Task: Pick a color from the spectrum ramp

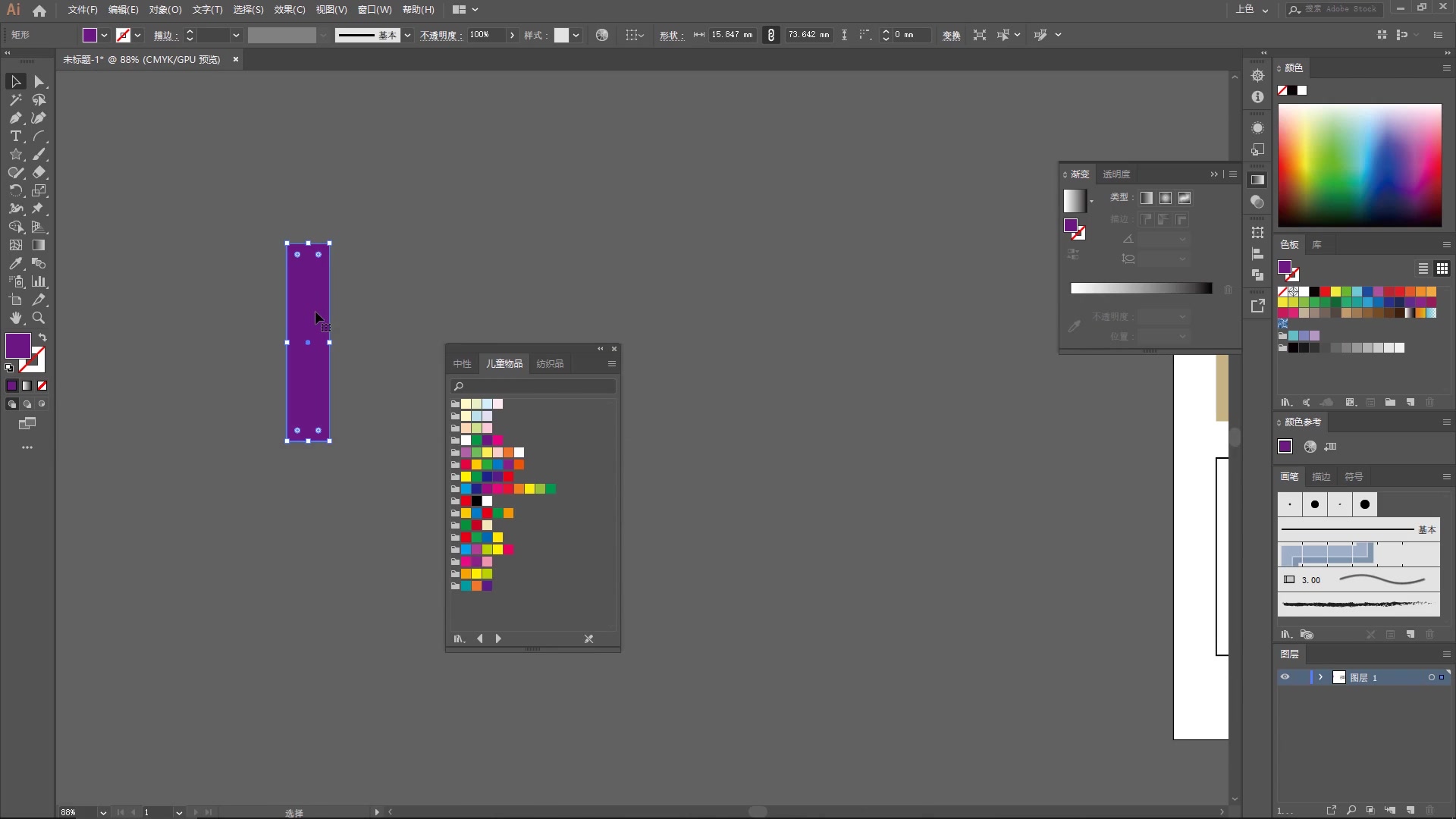Action: [x=1359, y=165]
